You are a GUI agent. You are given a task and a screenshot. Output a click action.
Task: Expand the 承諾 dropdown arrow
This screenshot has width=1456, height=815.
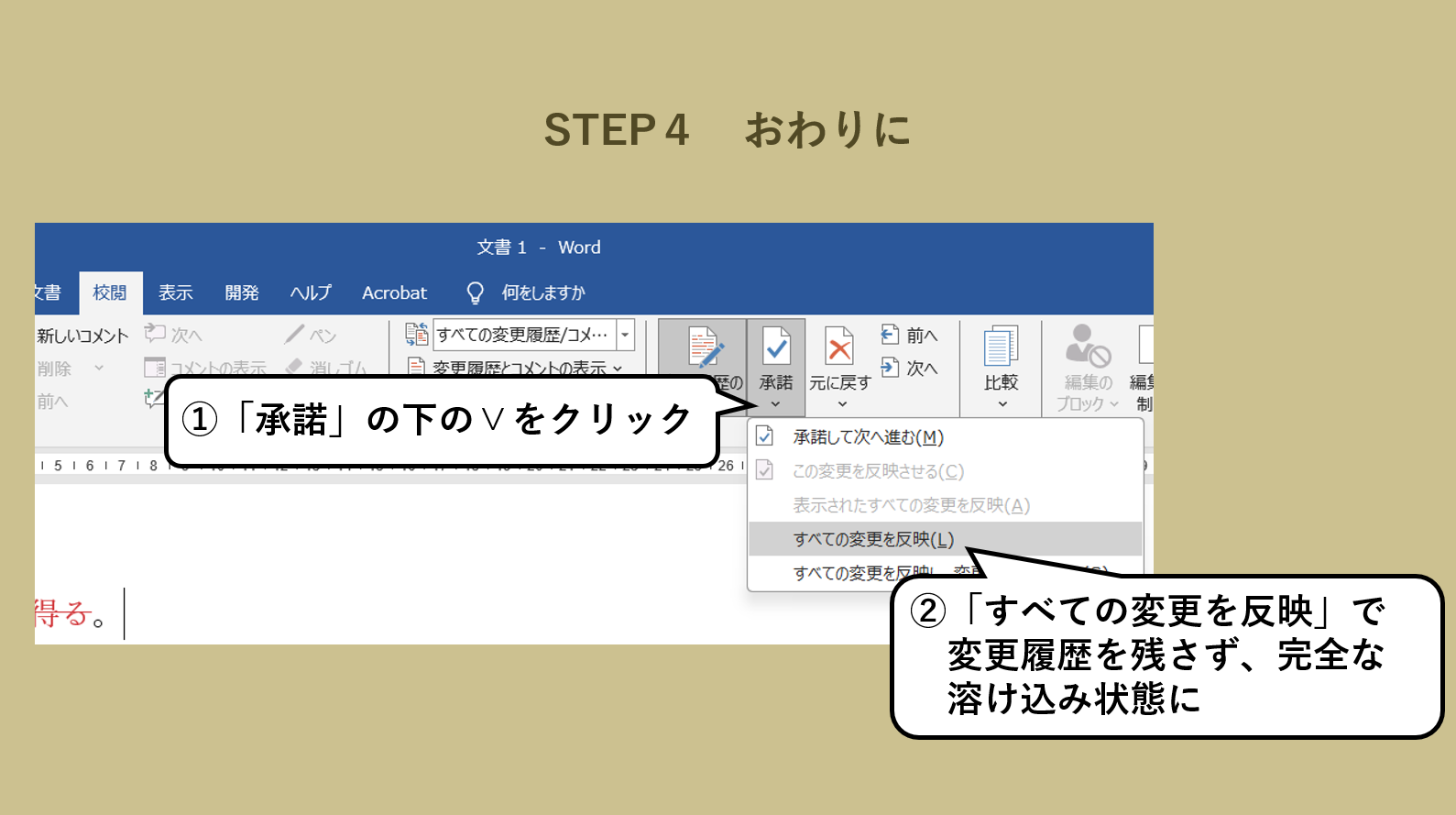[776, 404]
